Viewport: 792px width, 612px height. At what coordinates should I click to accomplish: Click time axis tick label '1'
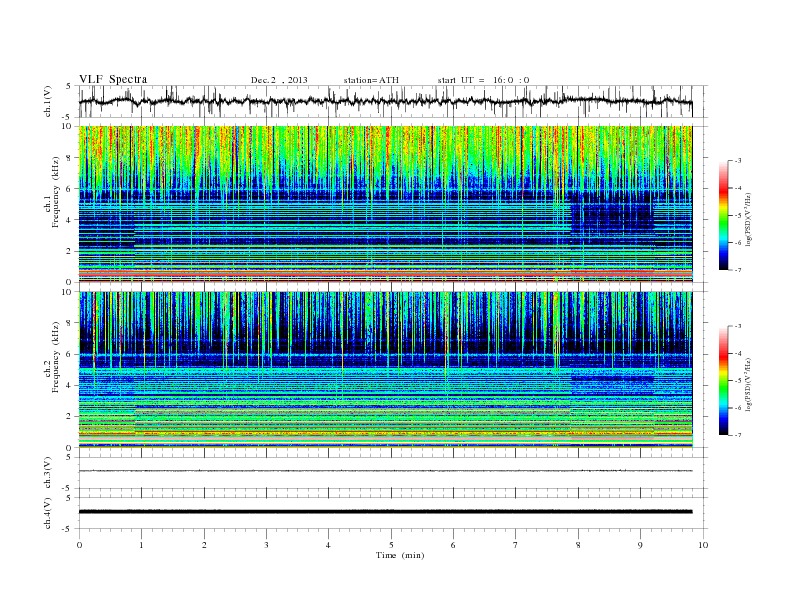pos(141,545)
